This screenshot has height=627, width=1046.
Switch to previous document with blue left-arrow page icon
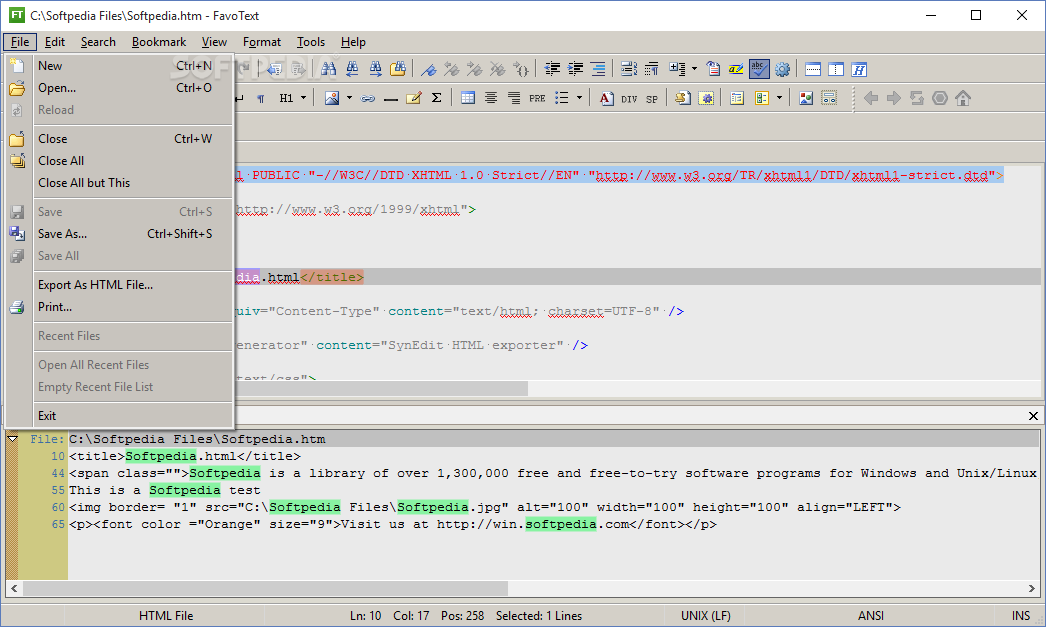274,69
